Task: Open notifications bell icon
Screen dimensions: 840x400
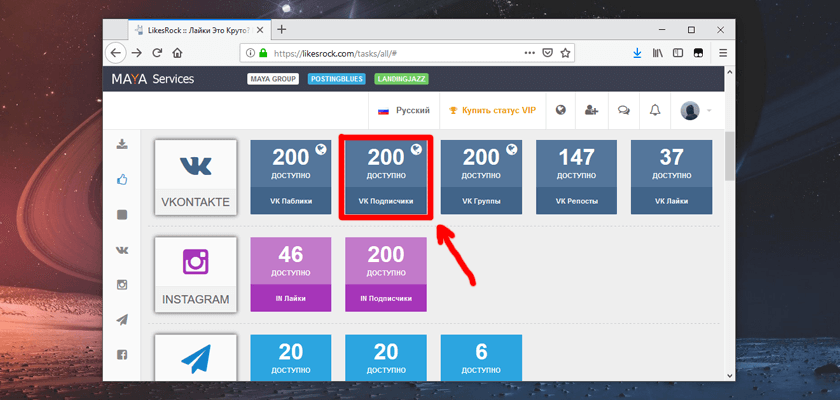Action: point(655,110)
